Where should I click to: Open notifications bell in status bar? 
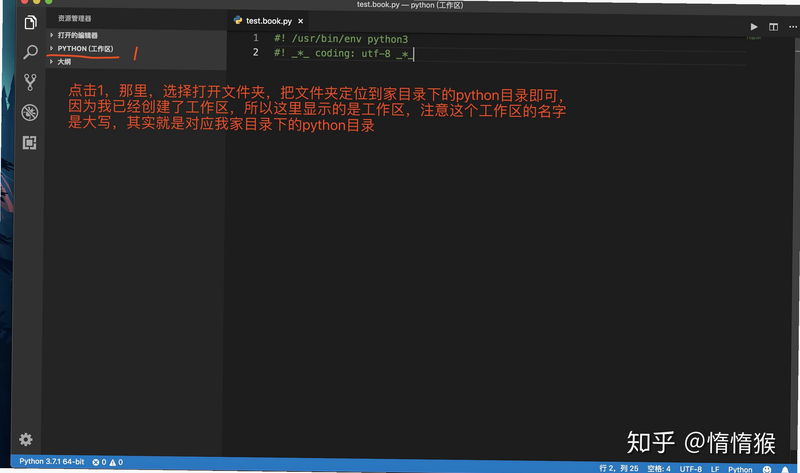[785, 470]
